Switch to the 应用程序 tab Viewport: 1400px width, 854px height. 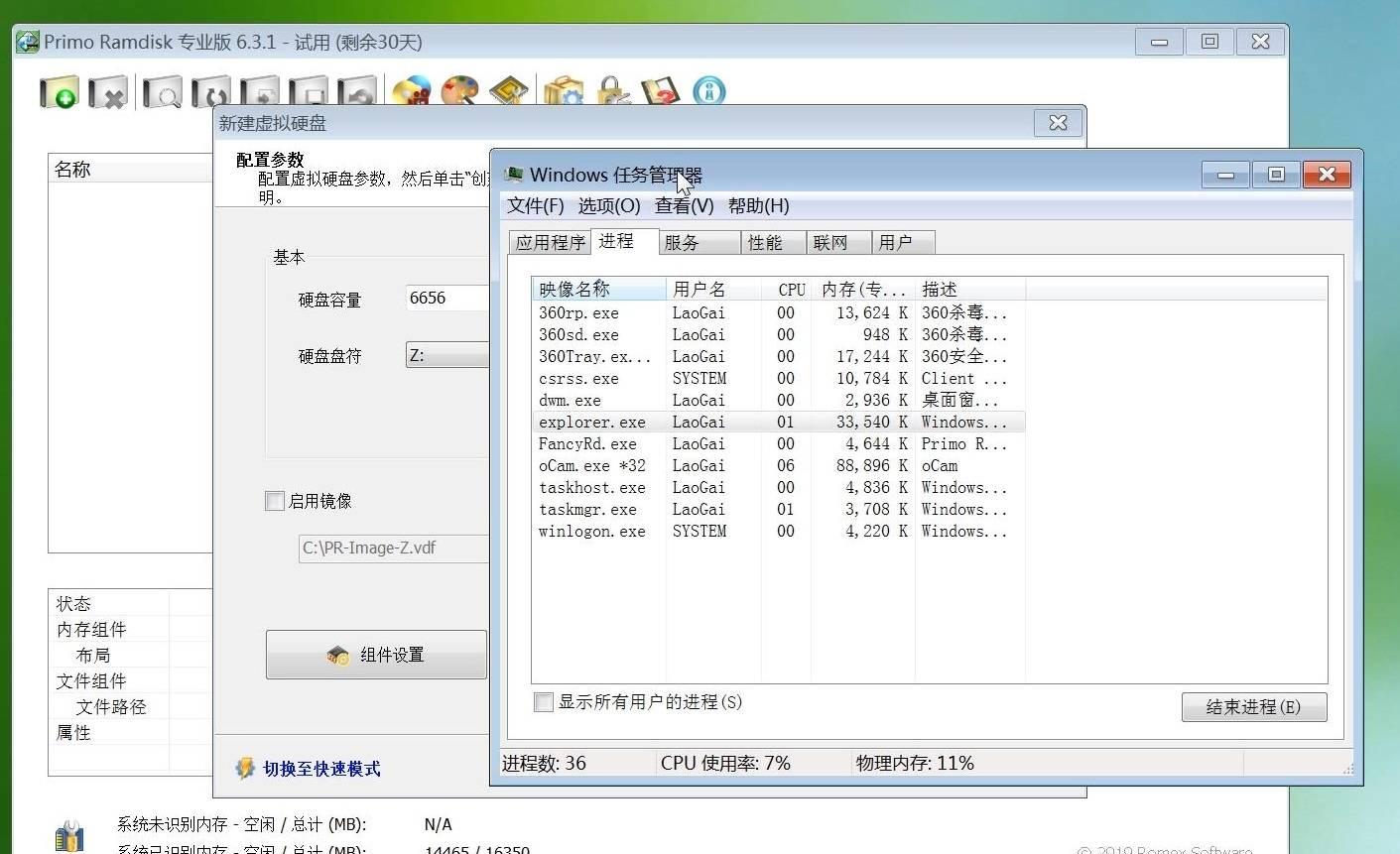click(551, 243)
